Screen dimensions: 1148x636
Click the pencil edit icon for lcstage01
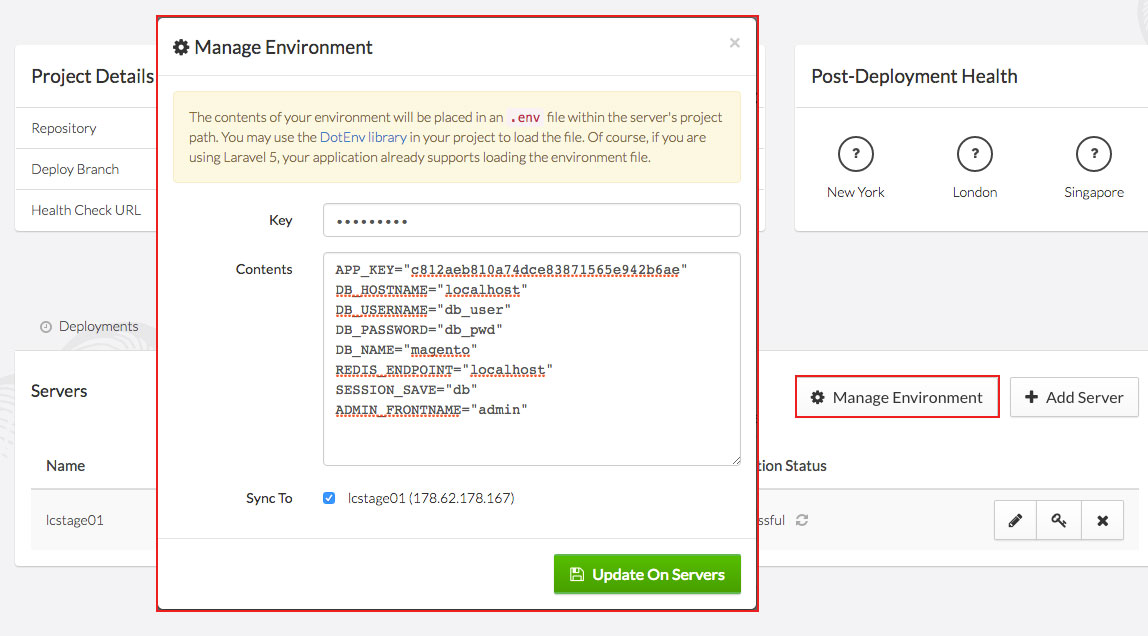(1015, 521)
